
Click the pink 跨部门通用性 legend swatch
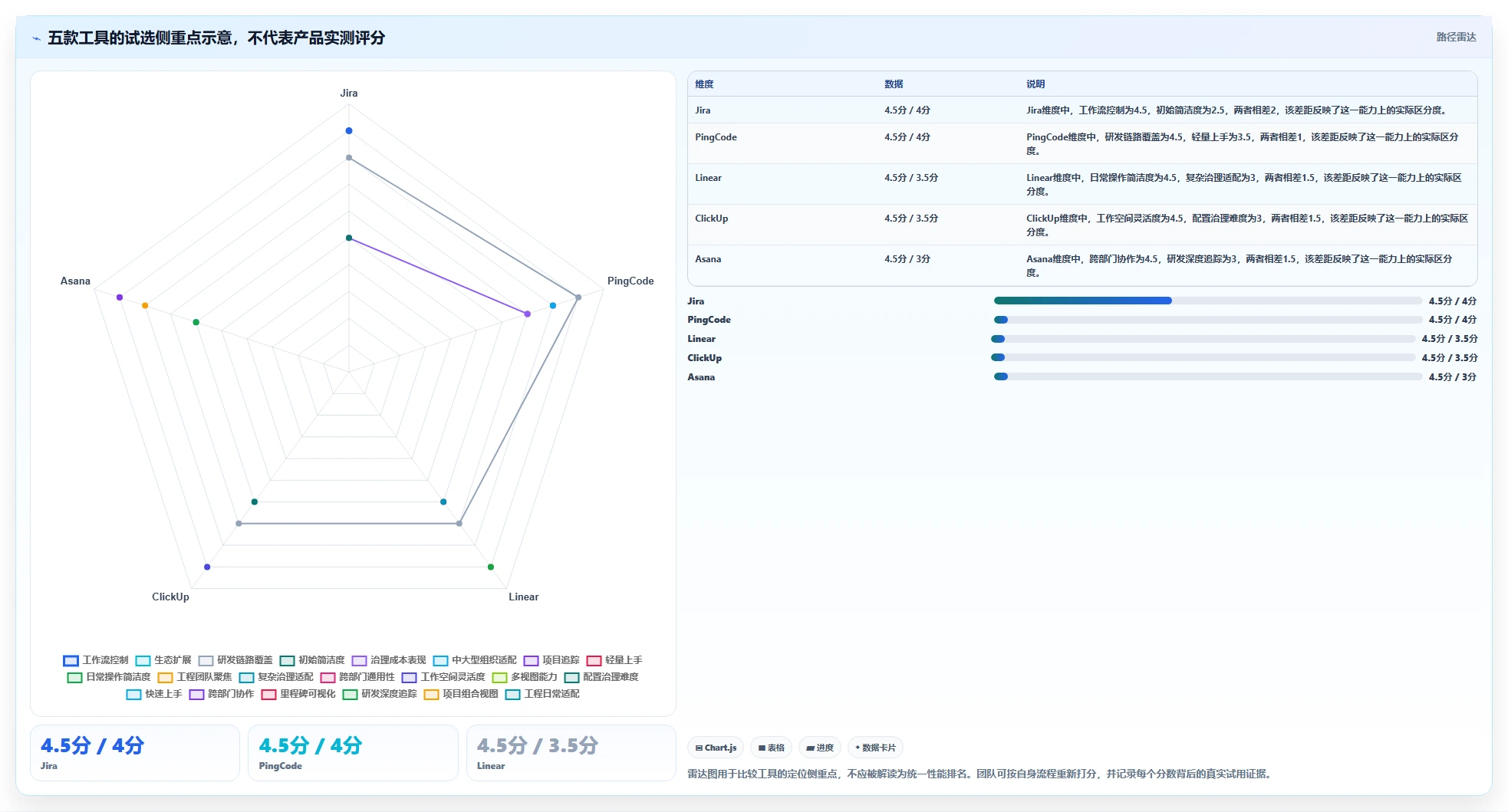pos(328,677)
